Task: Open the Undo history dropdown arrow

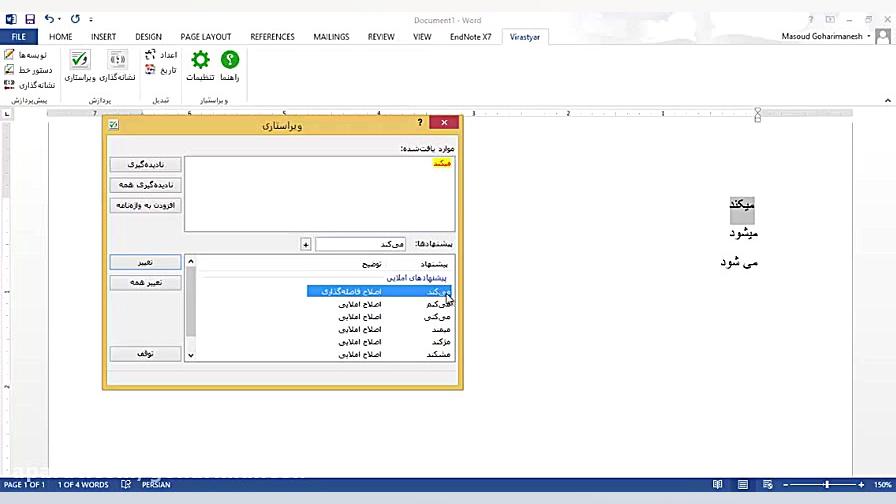Action: pos(59,20)
